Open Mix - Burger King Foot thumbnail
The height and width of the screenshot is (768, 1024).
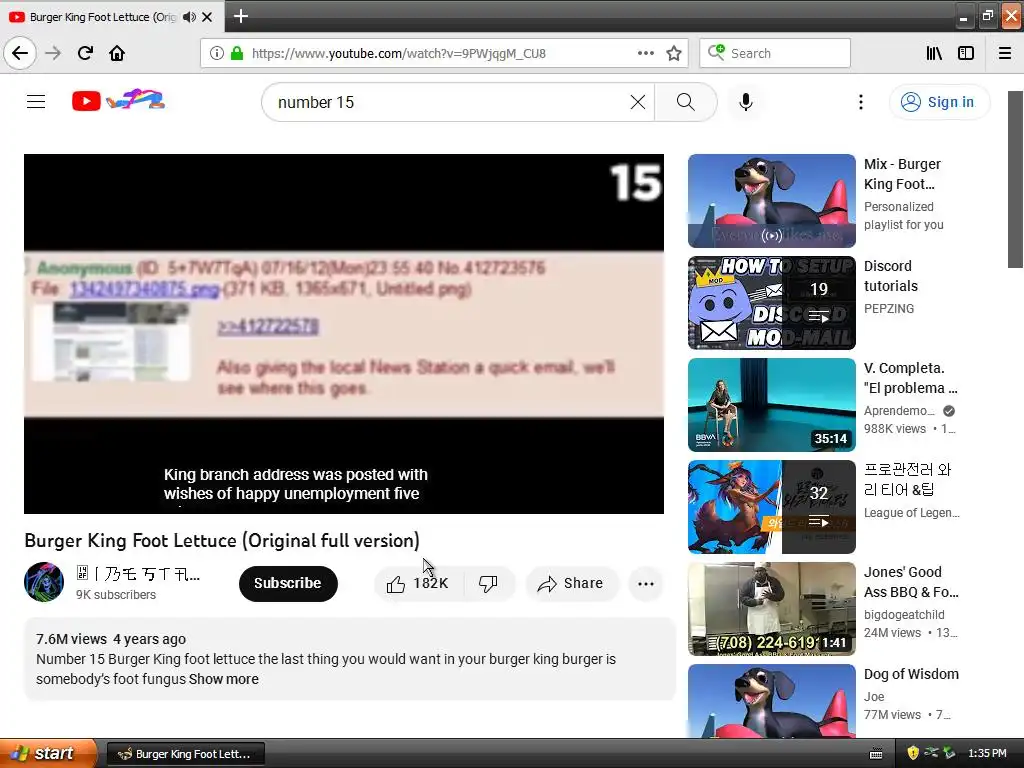(x=771, y=200)
